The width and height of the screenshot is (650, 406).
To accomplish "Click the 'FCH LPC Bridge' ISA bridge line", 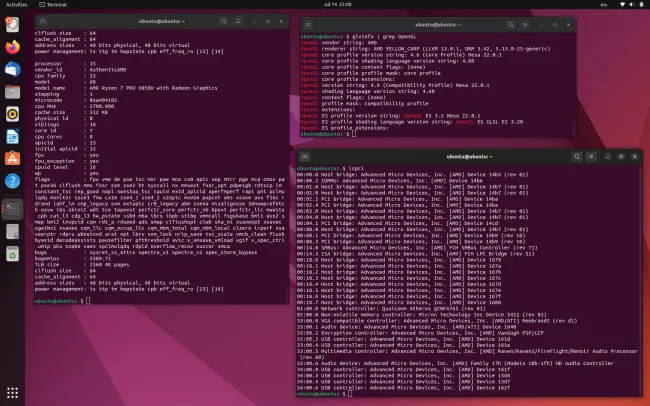I will pyautogui.click(x=415, y=254).
